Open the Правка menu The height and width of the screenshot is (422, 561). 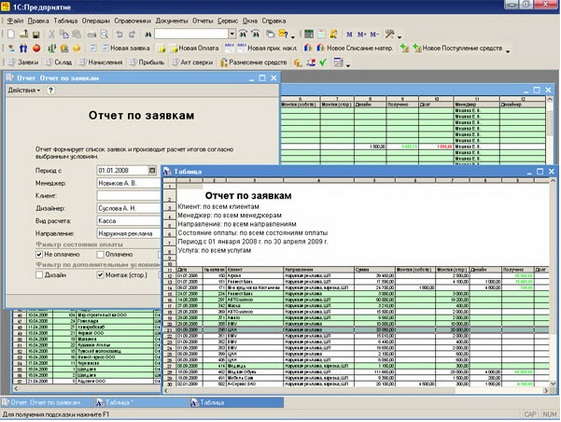point(38,21)
